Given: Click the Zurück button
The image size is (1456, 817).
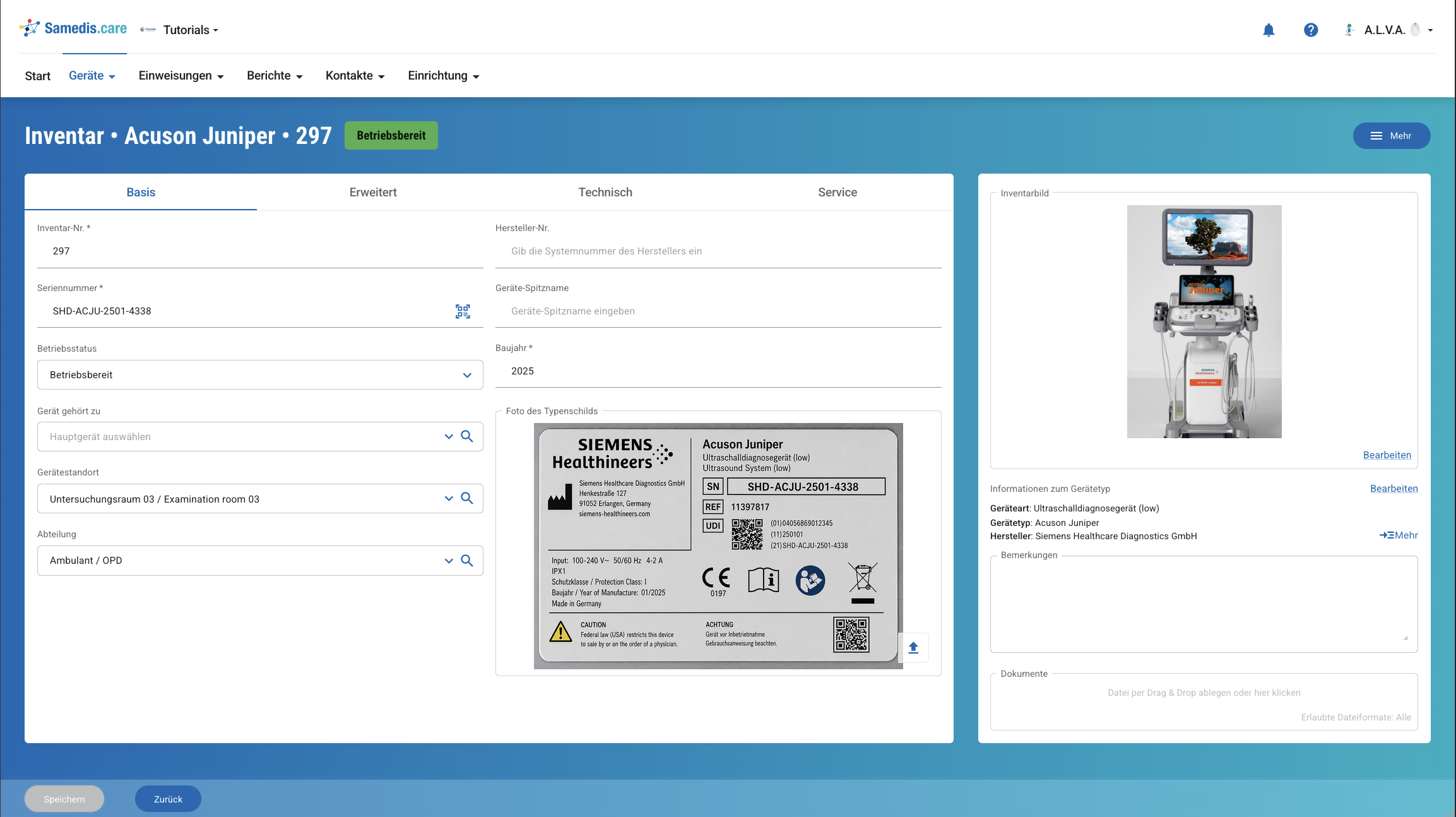Looking at the screenshot, I should 168,799.
